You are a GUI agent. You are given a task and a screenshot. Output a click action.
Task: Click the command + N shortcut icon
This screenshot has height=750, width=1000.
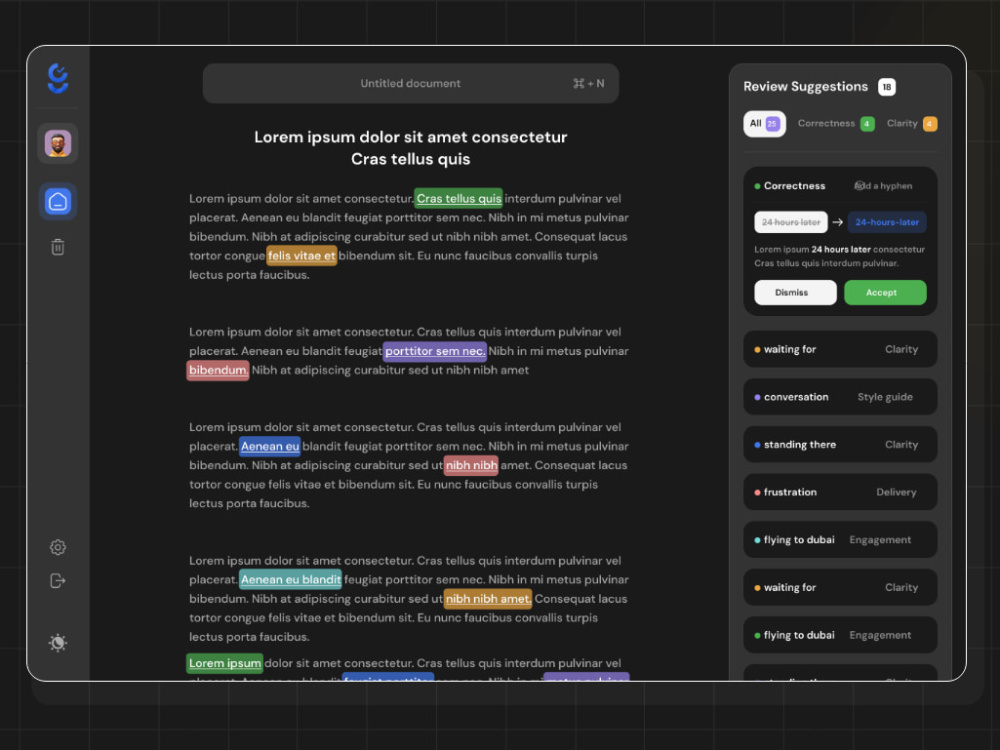pos(588,84)
